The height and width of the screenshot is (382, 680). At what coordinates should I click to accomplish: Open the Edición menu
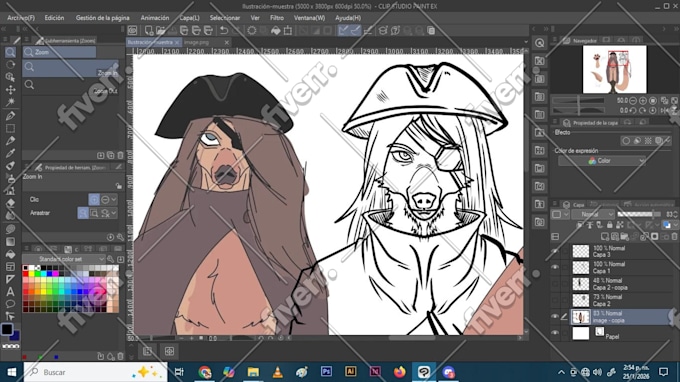pyautogui.click(x=54, y=18)
